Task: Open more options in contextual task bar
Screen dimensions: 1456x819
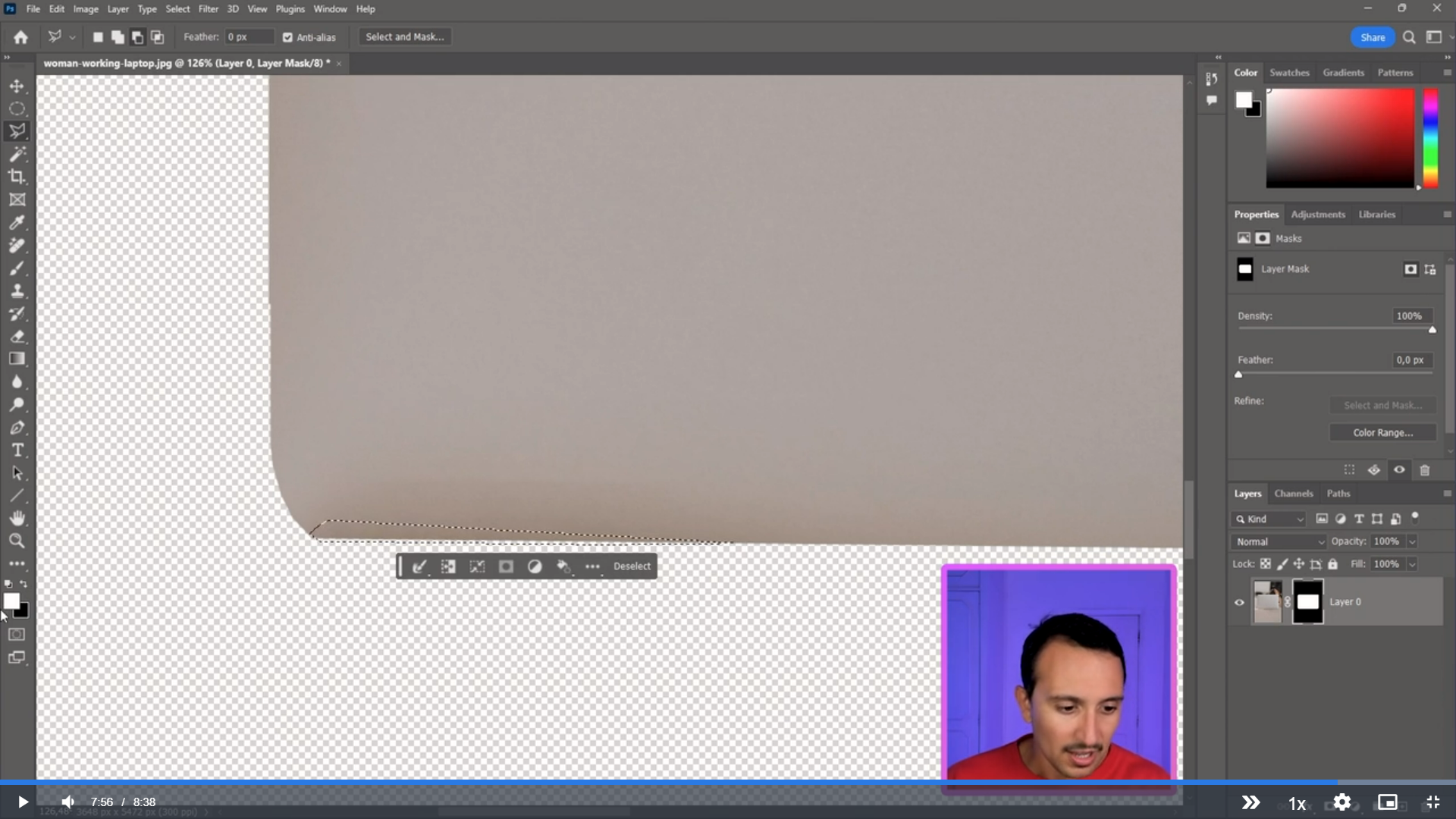Action: point(592,566)
